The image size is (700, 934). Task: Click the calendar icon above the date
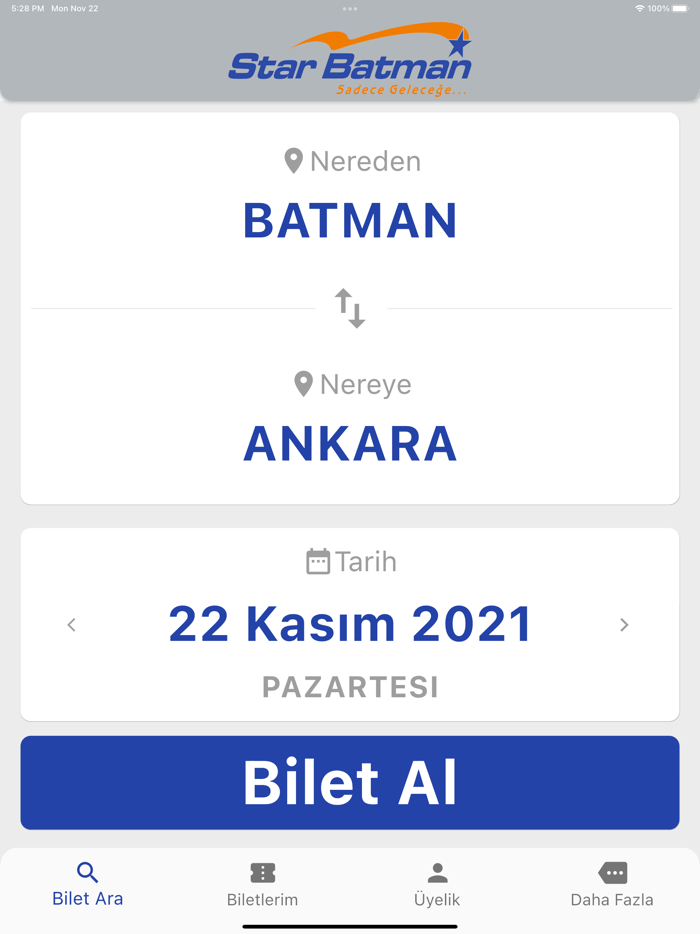click(317, 561)
